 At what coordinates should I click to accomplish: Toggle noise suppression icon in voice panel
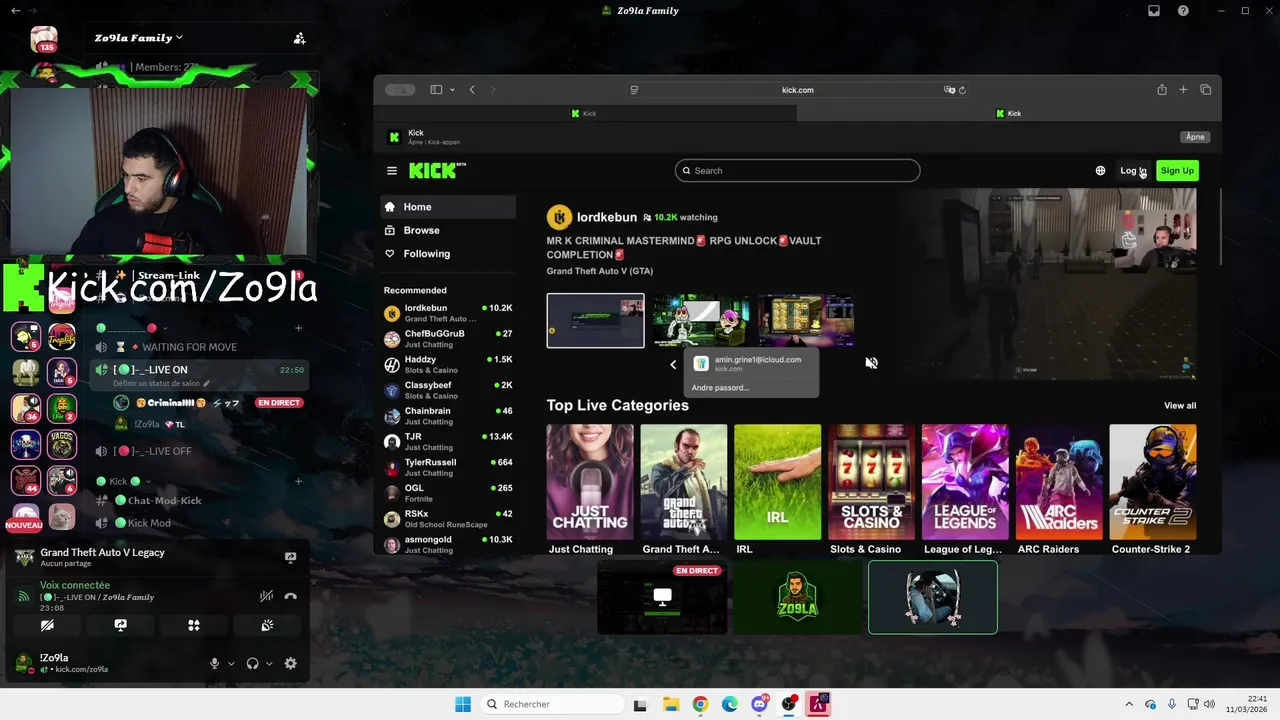click(x=266, y=596)
